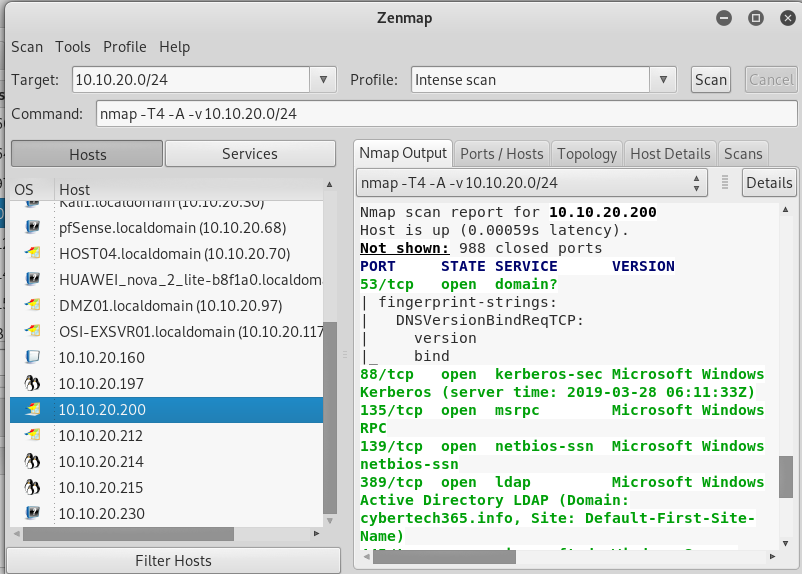
Task: Click the Cancel button
Action: click(771, 80)
